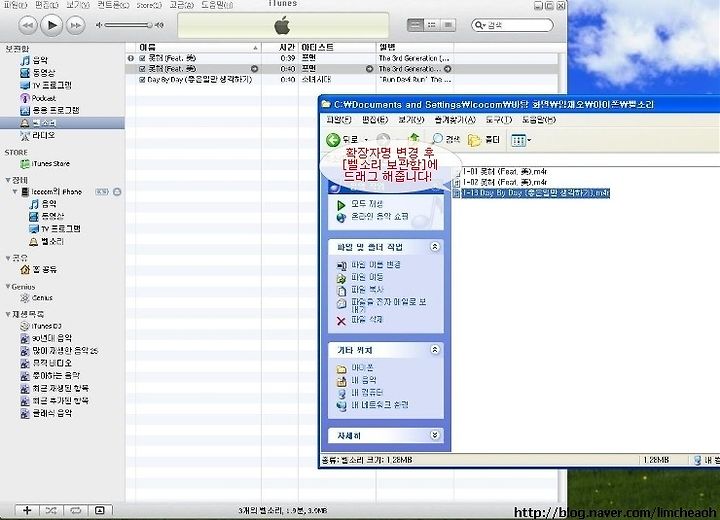Image resolution: width=720 pixels, height=520 pixels.
Task: Go 뒤로 in Explorer
Action: (x=342, y=140)
